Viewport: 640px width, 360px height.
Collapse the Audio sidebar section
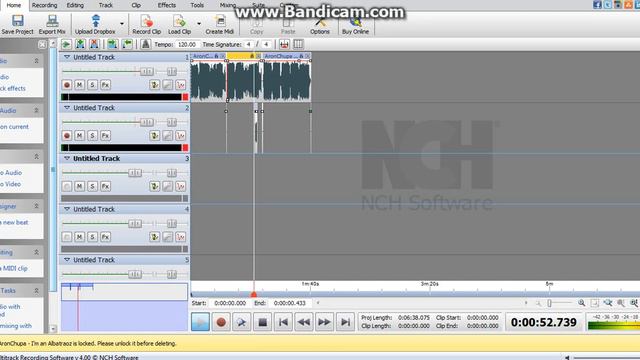36,110
